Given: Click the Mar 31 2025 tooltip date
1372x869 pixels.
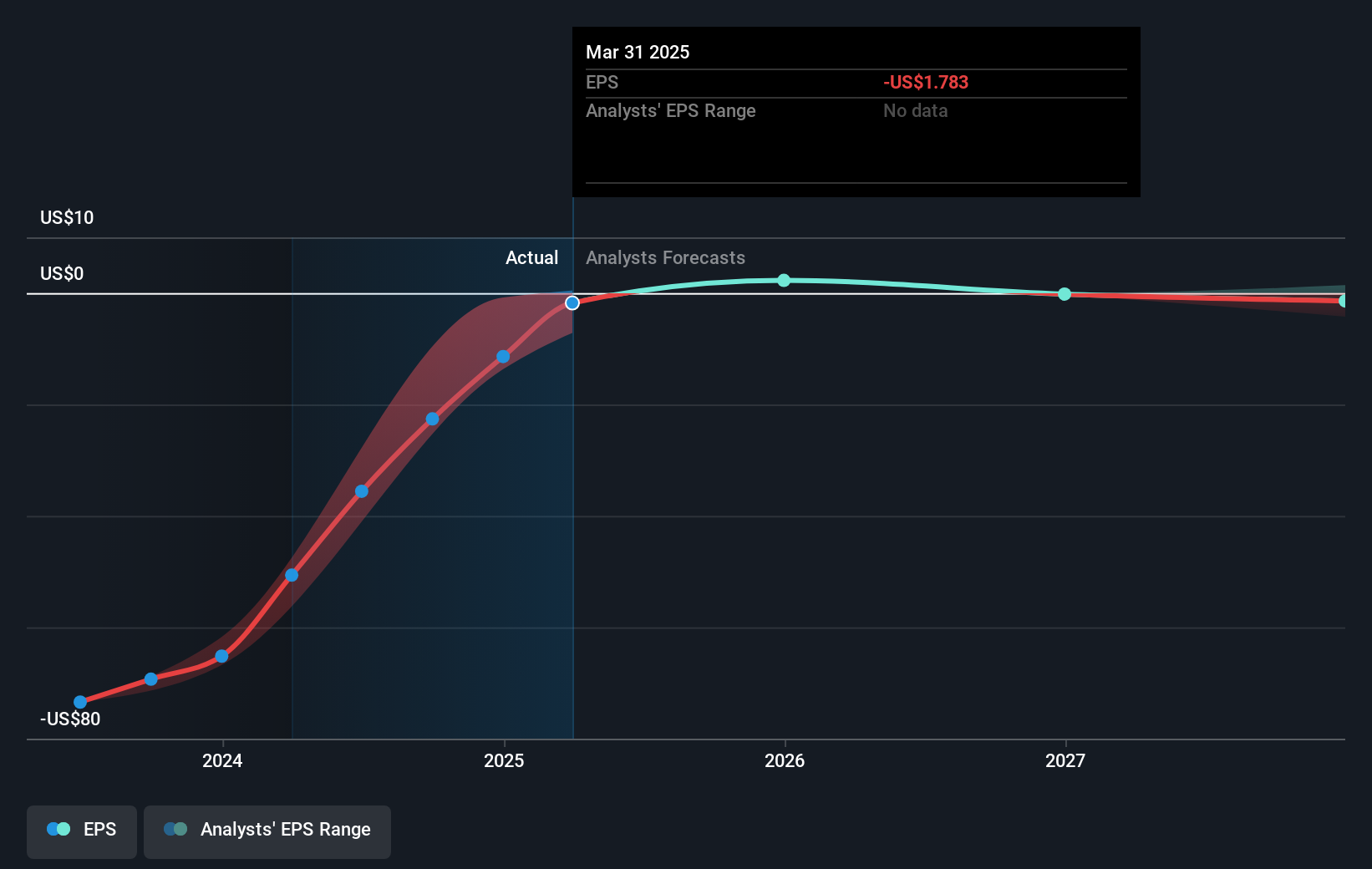Looking at the screenshot, I should click(638, 52).
